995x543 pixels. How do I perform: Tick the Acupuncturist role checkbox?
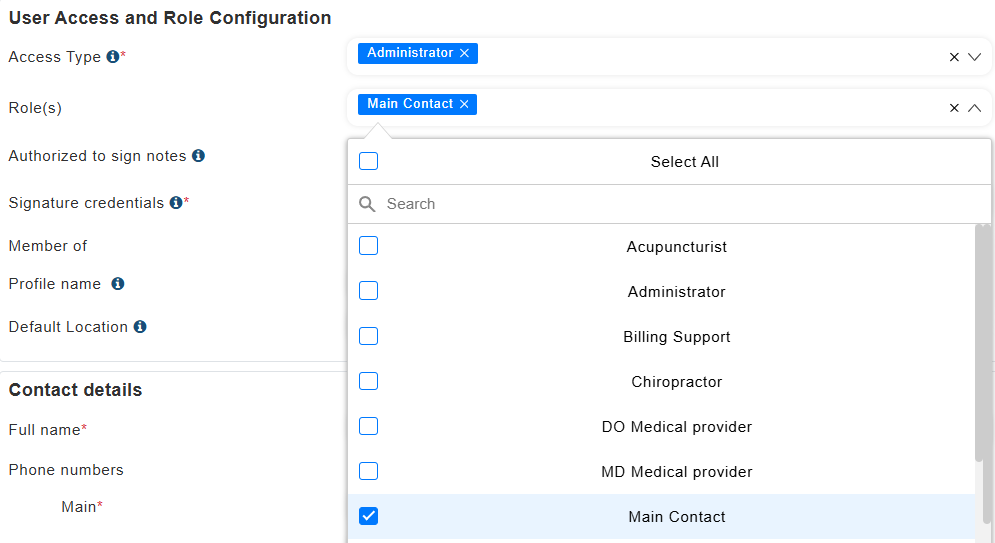(369, 246)
